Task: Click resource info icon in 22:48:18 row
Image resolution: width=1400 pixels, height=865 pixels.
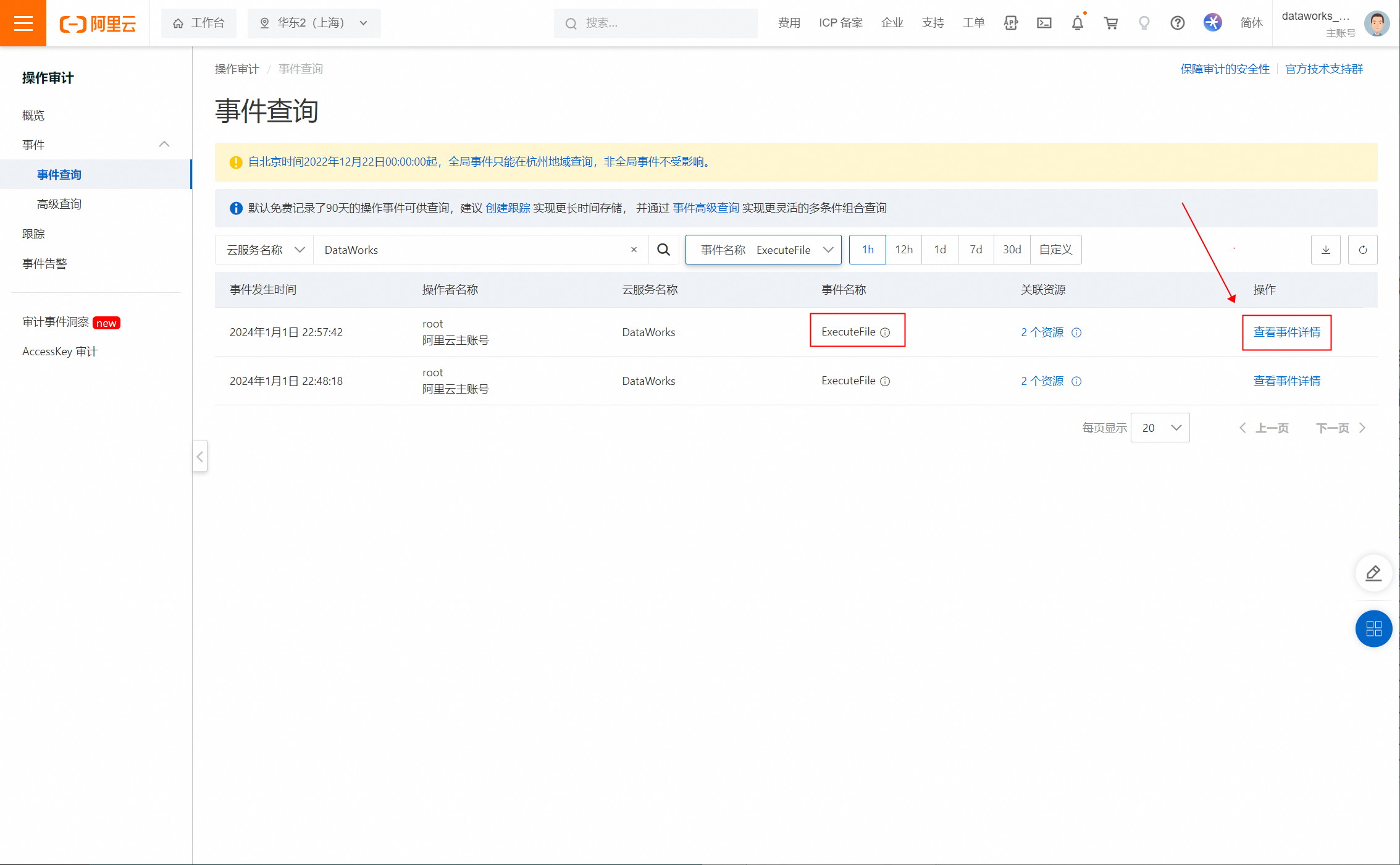Action: (x=1076, y=381)
